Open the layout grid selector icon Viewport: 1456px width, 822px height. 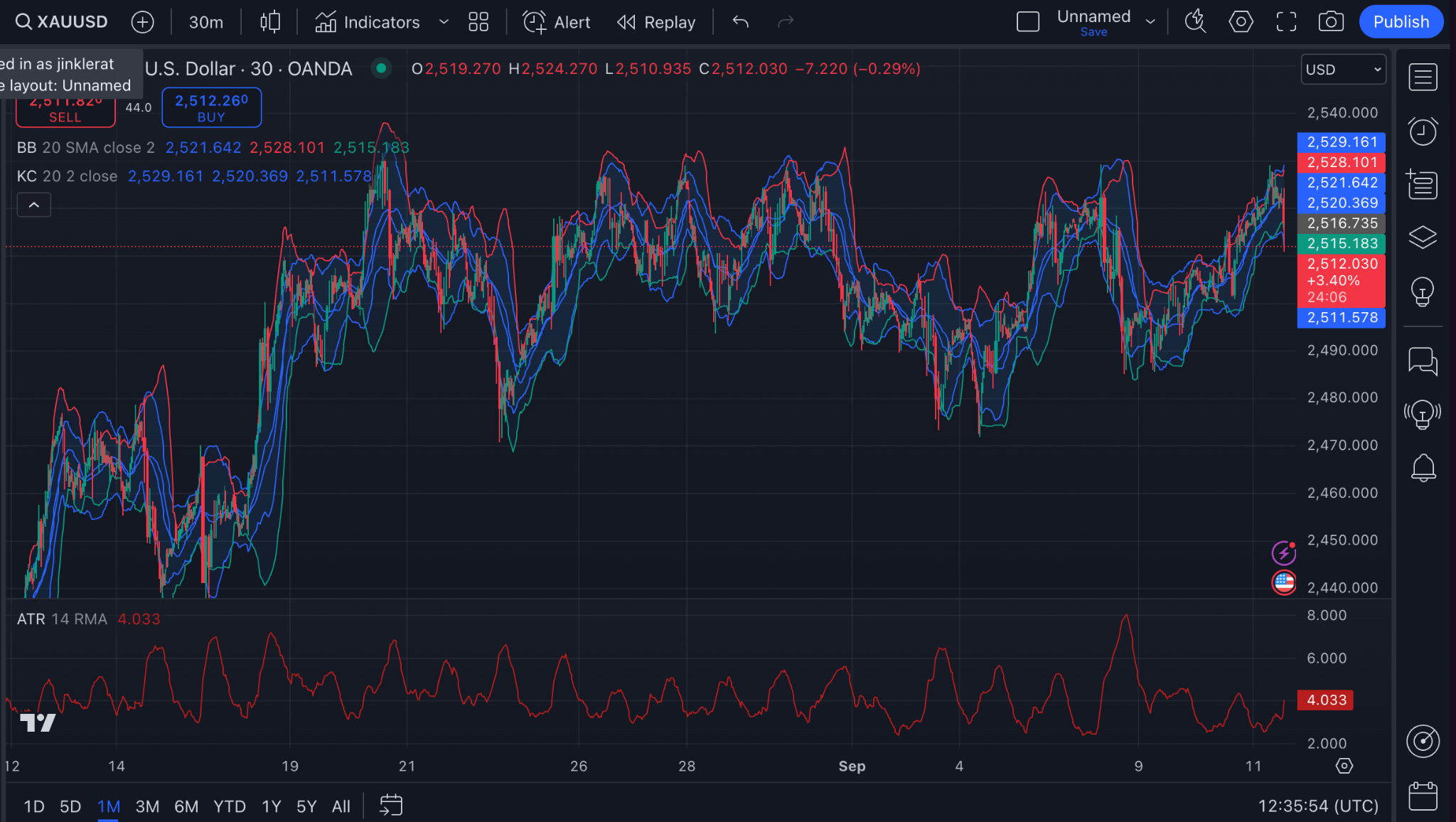pyautogui.click(x=478, y=22)
